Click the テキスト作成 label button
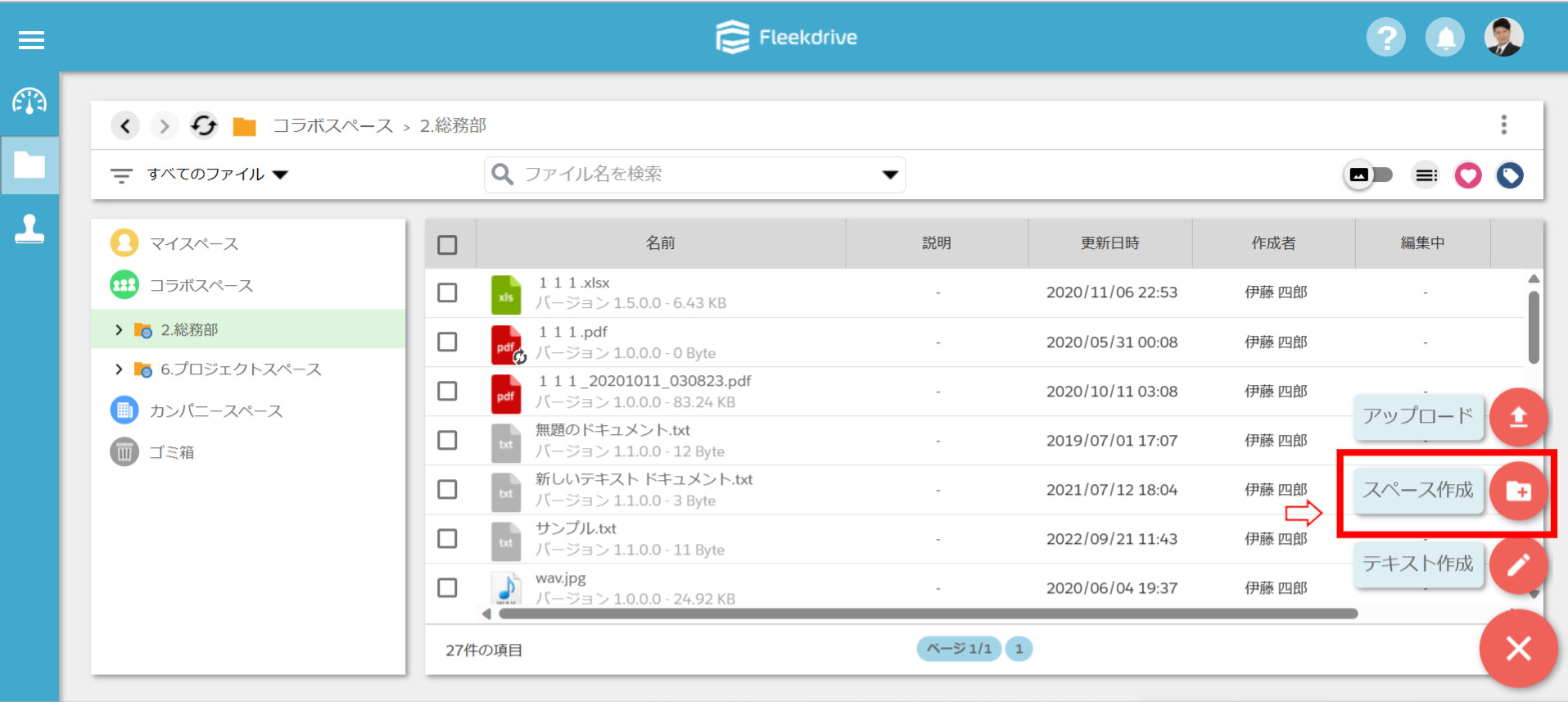Screen dimensions: 1568x702 tap(1418, 564)
